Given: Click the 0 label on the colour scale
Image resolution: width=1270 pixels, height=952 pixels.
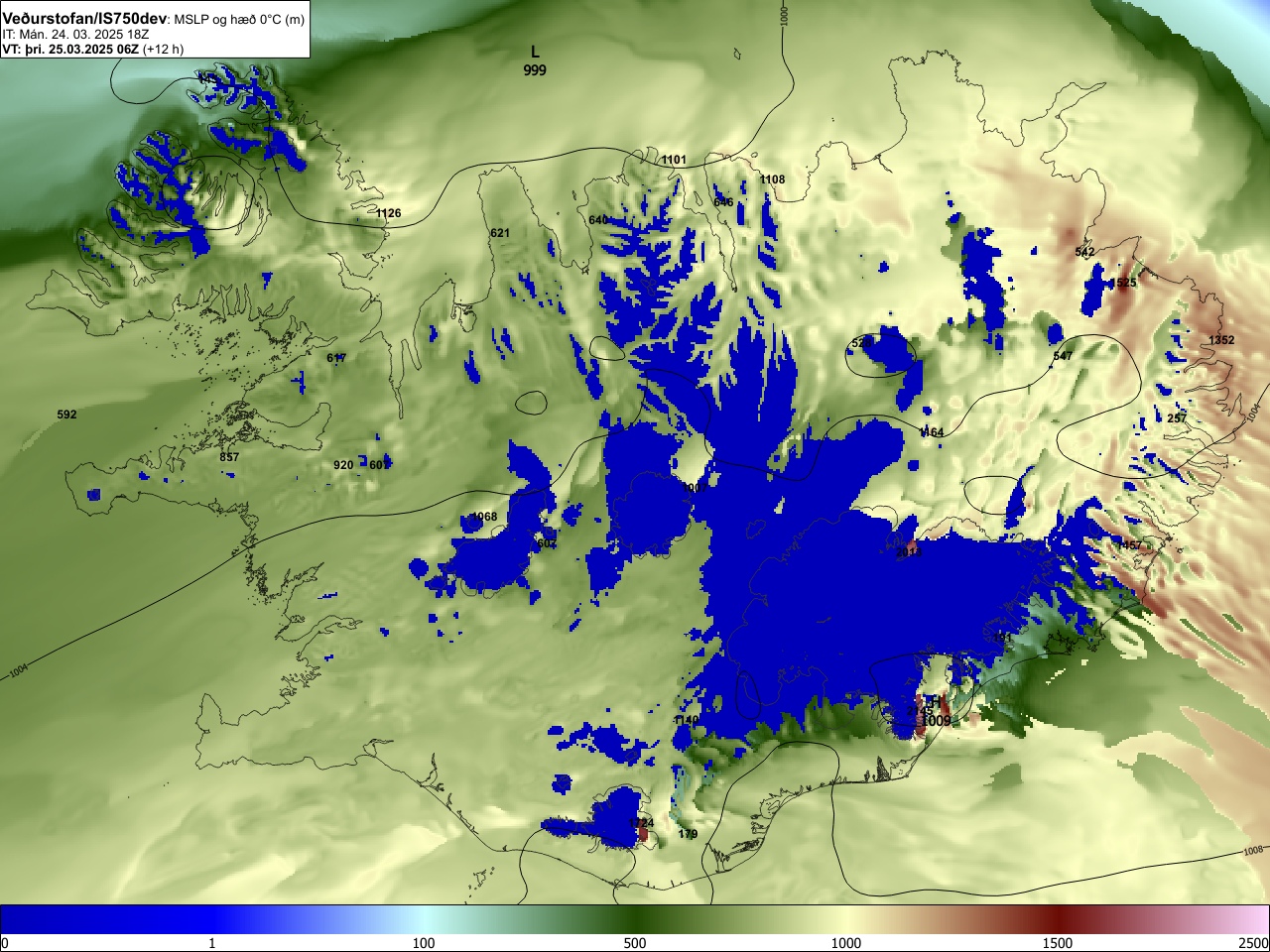Looking at the screenshot, I should click(4, 943).
